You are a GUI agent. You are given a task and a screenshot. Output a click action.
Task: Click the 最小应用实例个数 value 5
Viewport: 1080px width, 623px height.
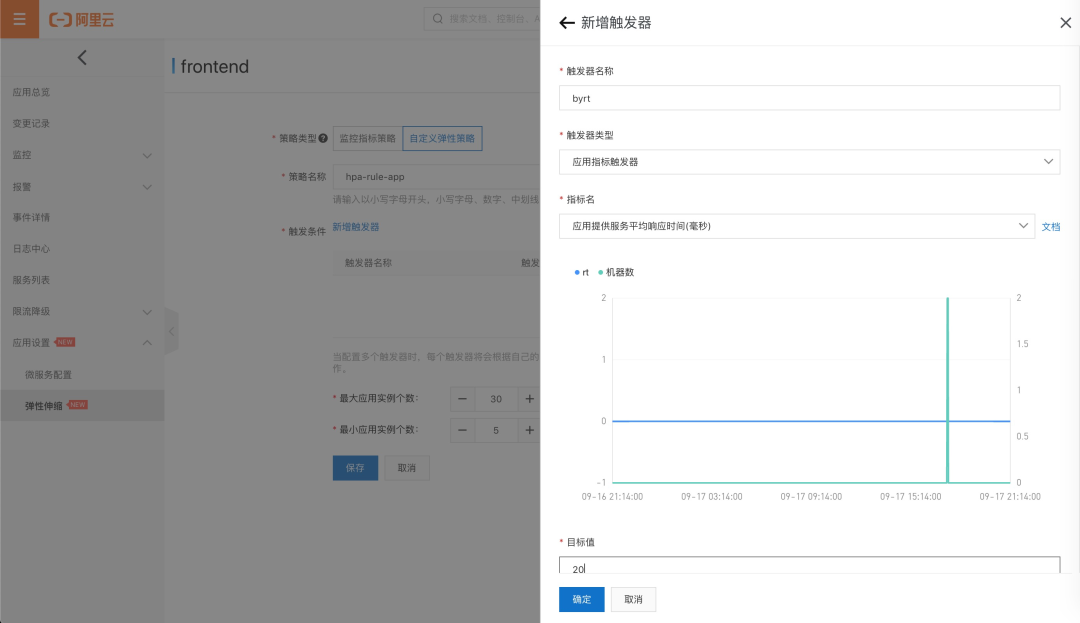pyautogui.click(x=496, y=430)
